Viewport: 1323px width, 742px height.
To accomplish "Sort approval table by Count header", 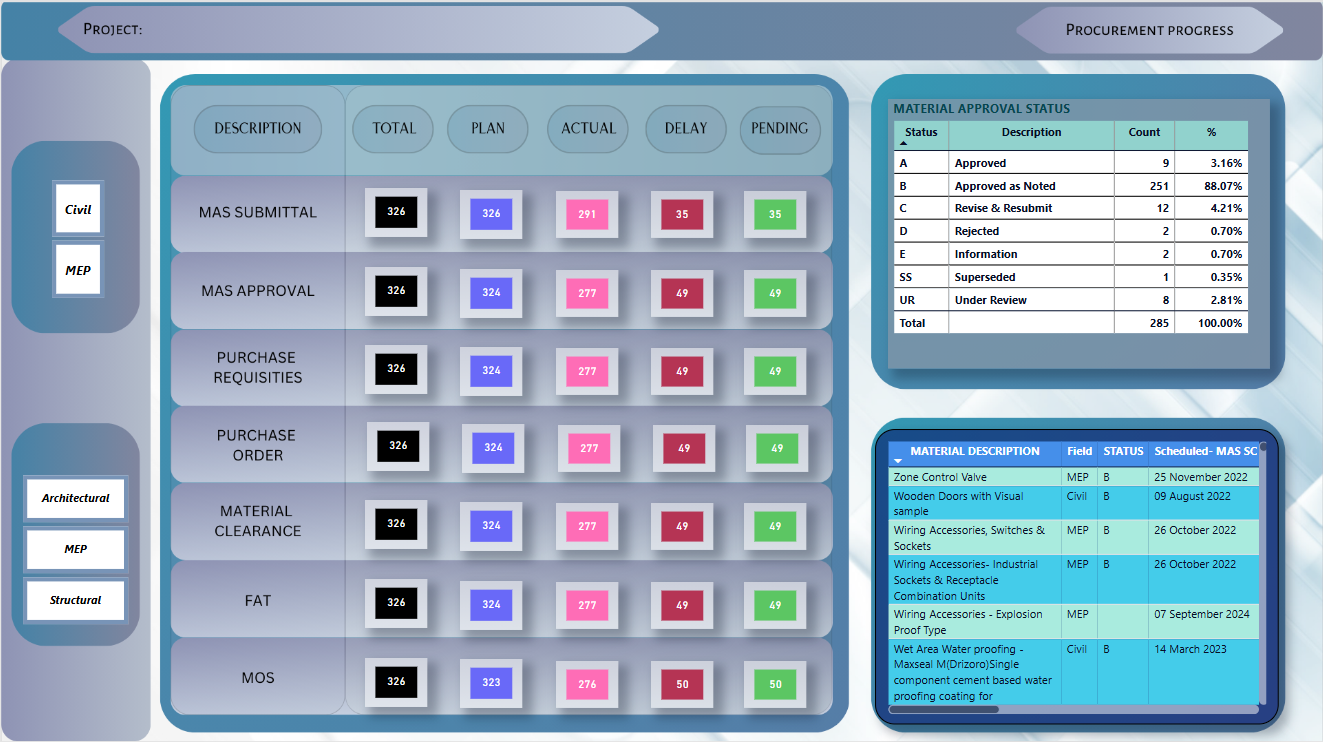I will coord(1144,136).
